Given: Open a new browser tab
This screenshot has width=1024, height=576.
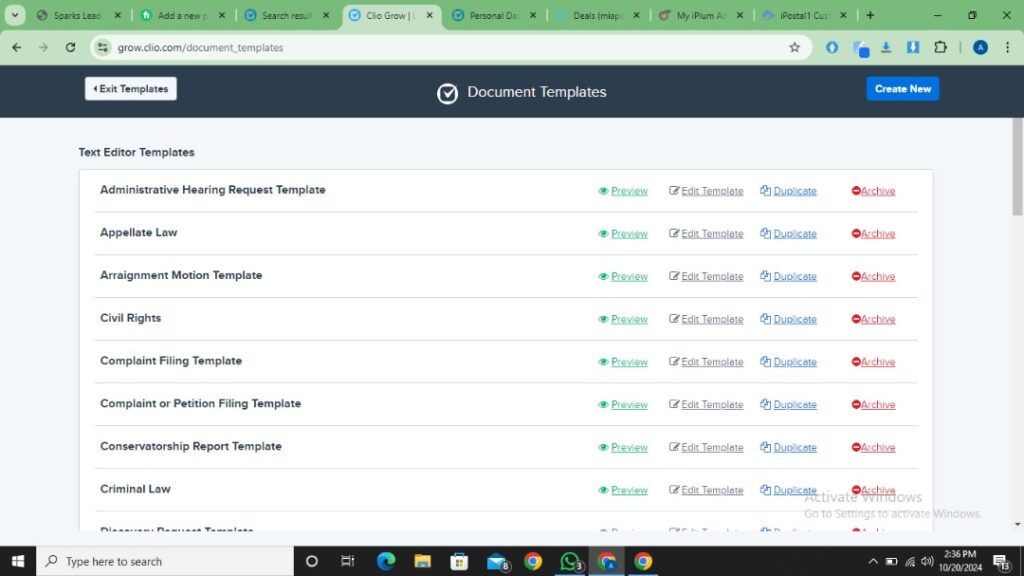Looking at the screenshot, I should (870, 15).
